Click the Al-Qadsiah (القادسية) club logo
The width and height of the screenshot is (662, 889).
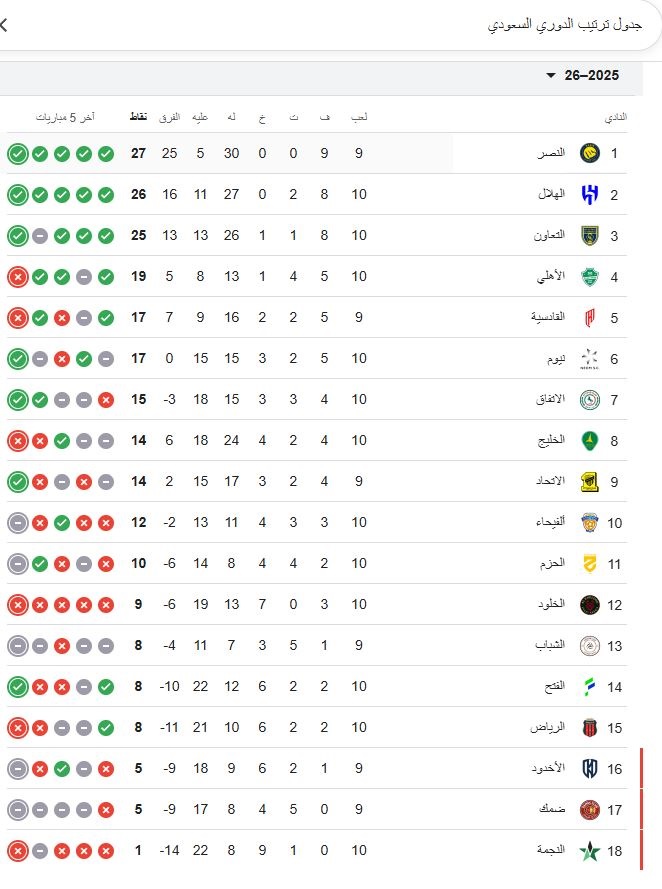589,317
